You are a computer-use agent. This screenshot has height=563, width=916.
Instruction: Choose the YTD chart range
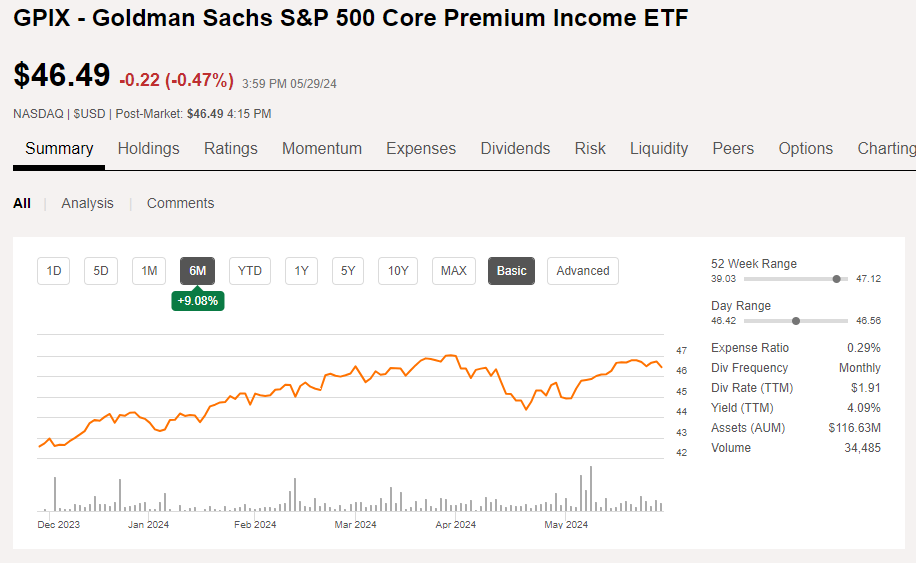coord(250,271)
